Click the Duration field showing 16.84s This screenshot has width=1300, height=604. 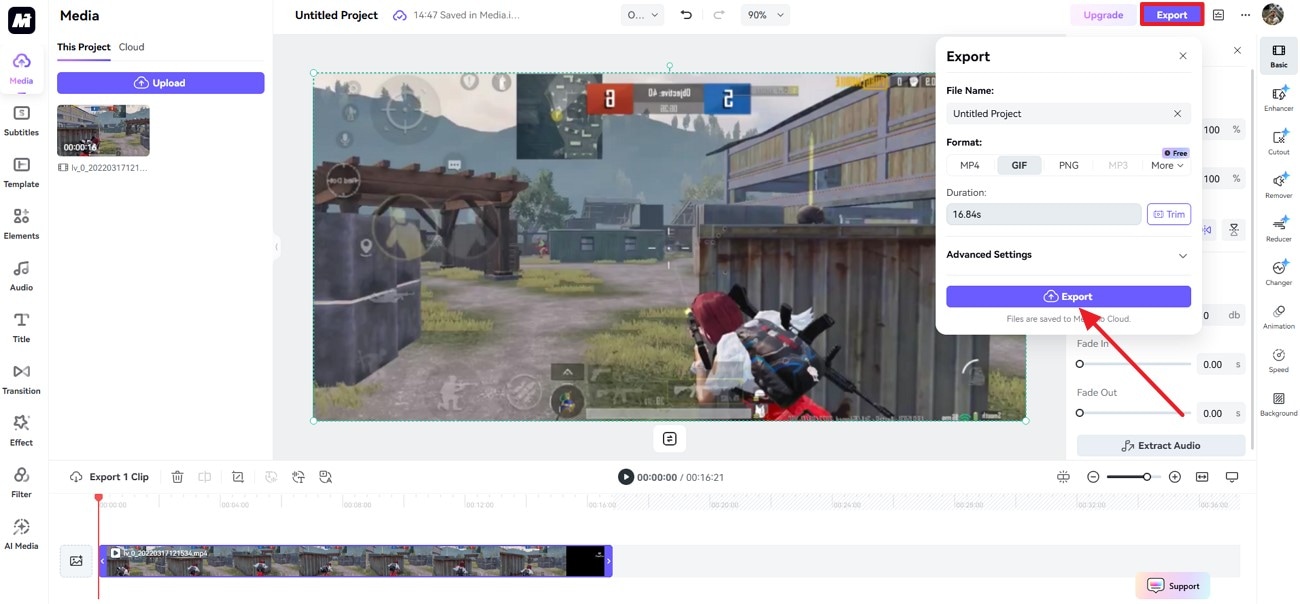pos(1044,214)
